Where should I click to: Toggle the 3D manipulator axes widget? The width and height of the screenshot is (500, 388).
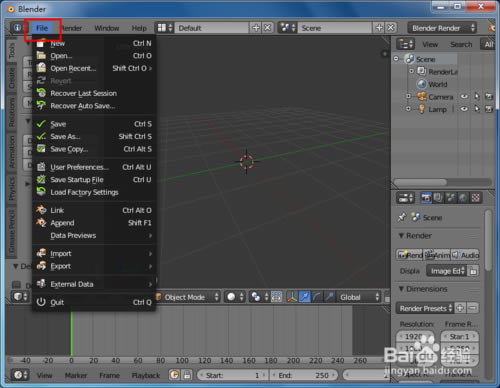292,297
